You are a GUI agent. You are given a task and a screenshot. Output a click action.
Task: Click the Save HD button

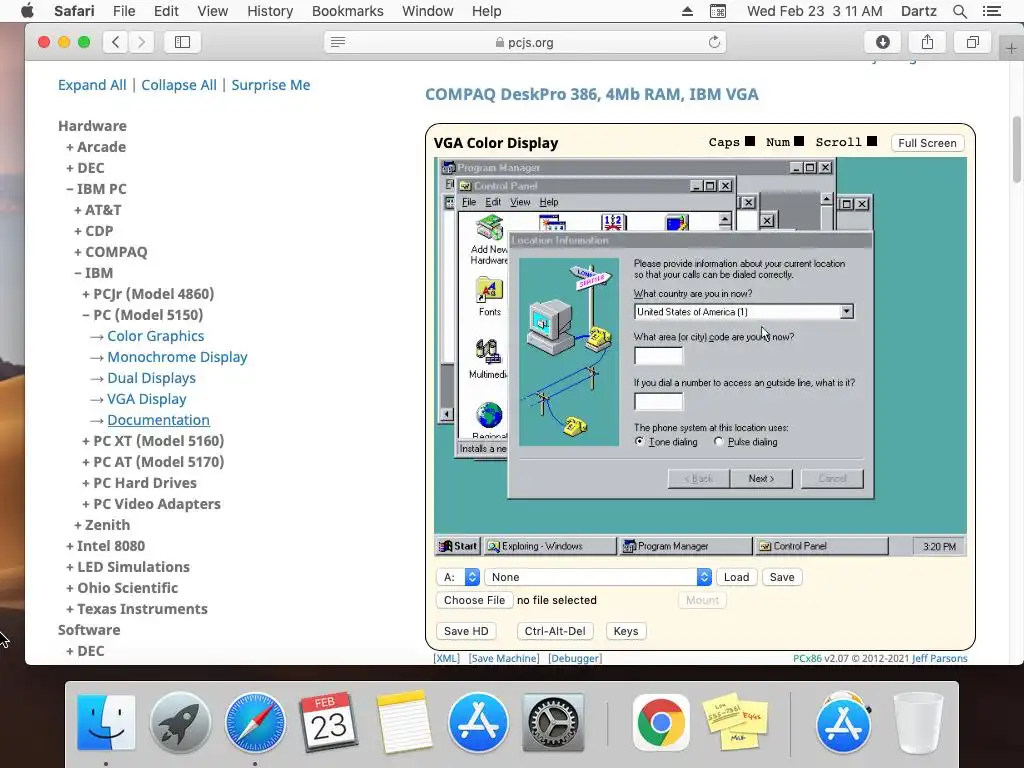click(x=466, y=631)
